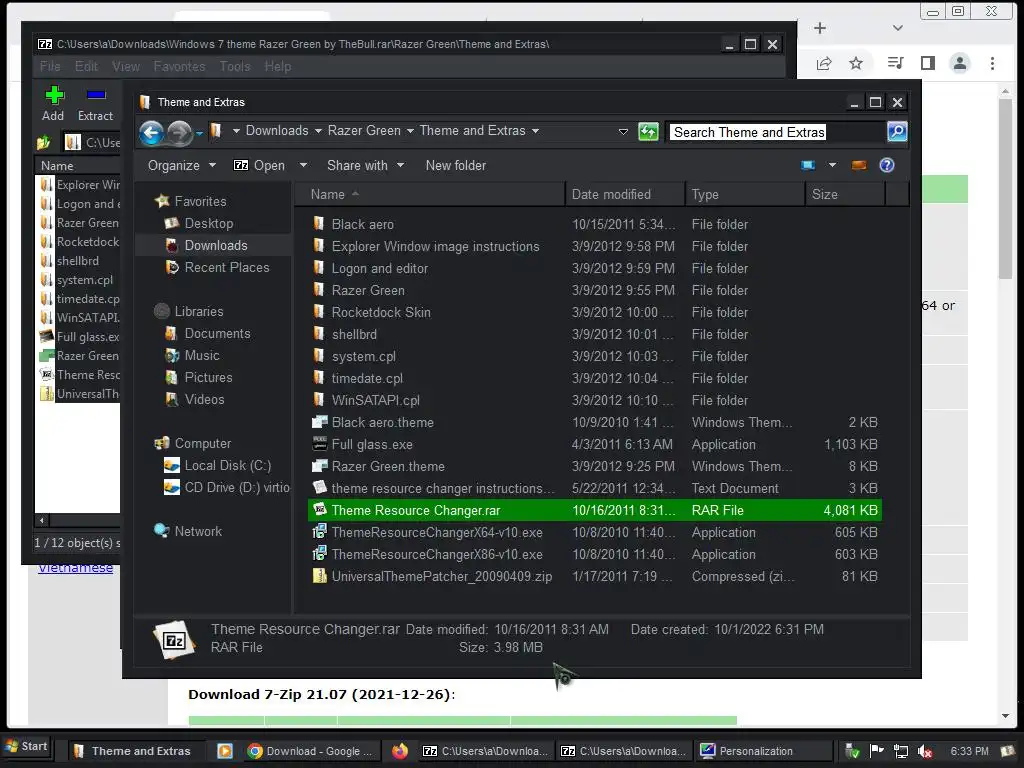Click ThemeResourceChangerX64-v10.exe application icon

click(319, 532)
